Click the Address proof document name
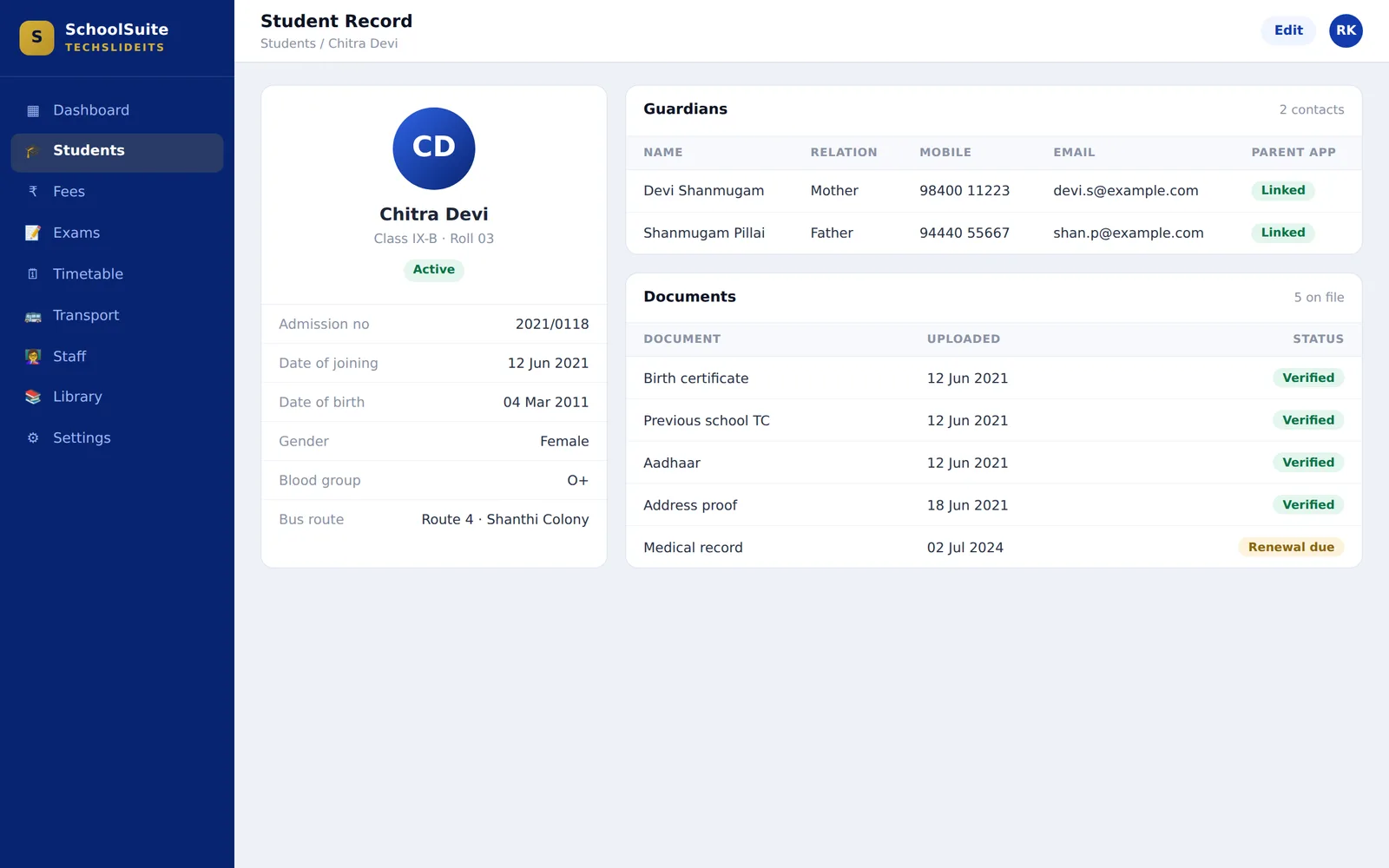The image size is (1389, 868). click(x=690, y=505)
